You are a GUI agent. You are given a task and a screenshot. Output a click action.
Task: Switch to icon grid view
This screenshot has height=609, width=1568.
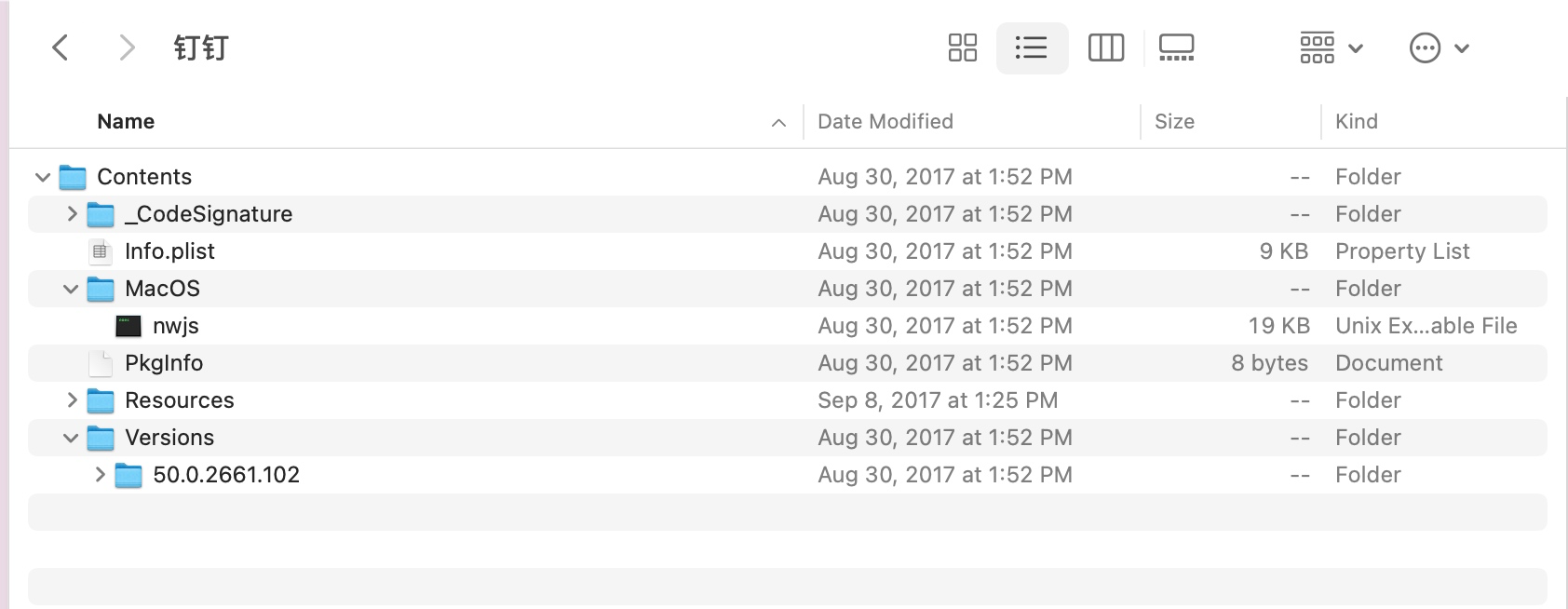point(962,47)
